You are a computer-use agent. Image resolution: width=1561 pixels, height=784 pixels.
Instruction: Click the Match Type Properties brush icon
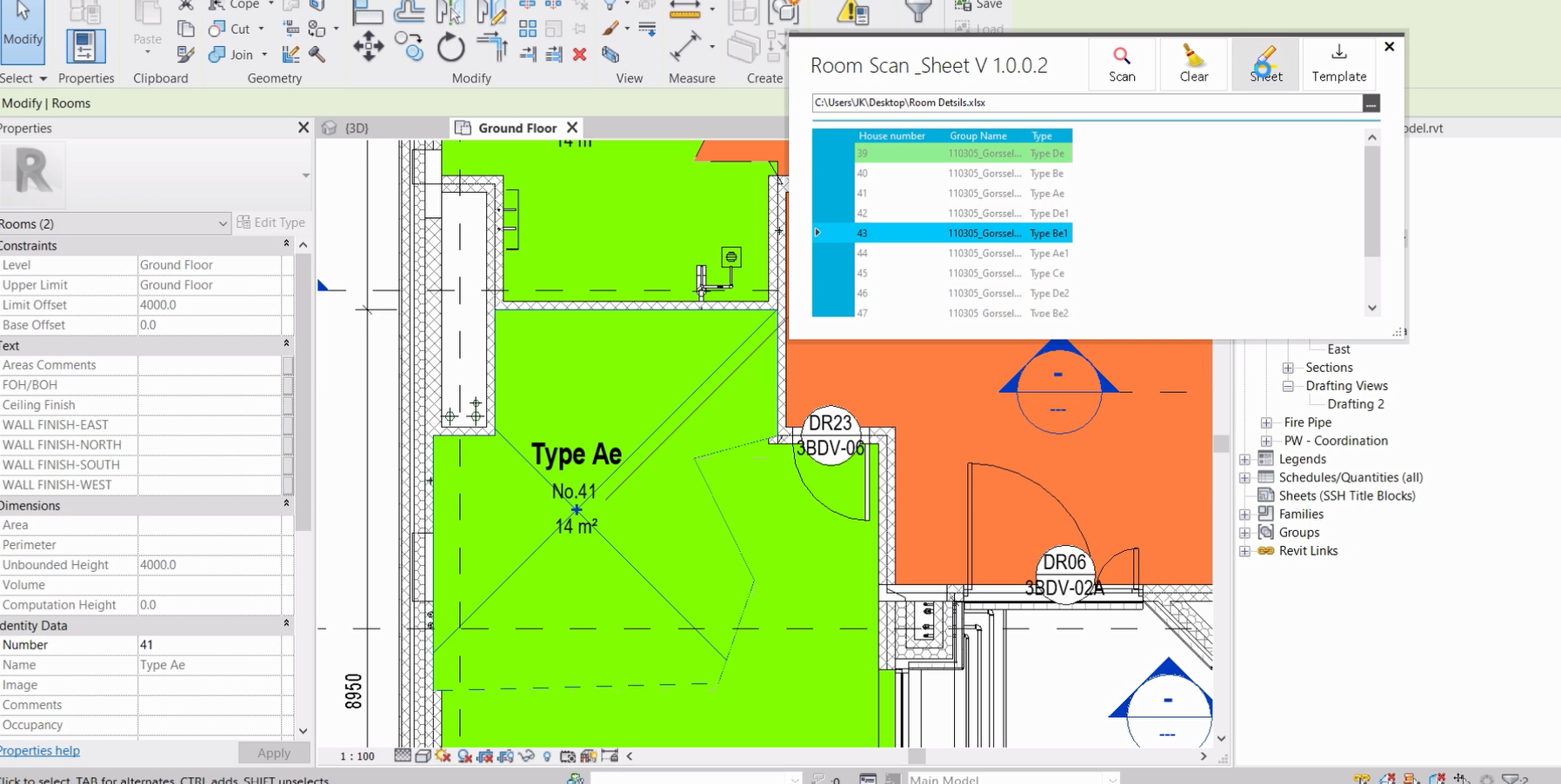(x=185, y=55)
